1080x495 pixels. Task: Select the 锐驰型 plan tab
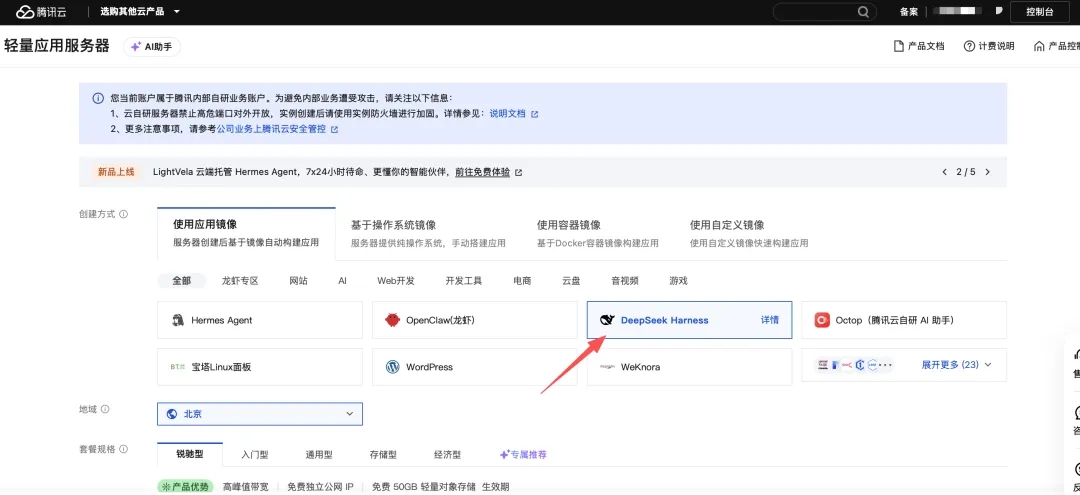pyautogui.click(x=190, y=454)
